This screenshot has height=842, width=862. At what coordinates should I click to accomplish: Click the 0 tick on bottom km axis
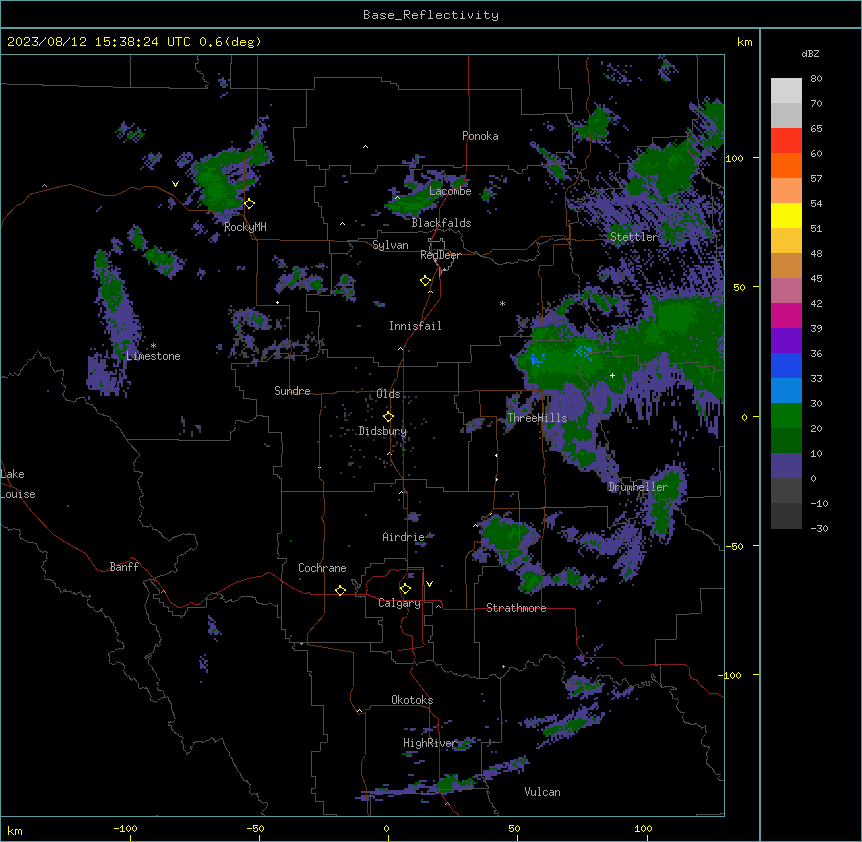click(x=386, y=828)
